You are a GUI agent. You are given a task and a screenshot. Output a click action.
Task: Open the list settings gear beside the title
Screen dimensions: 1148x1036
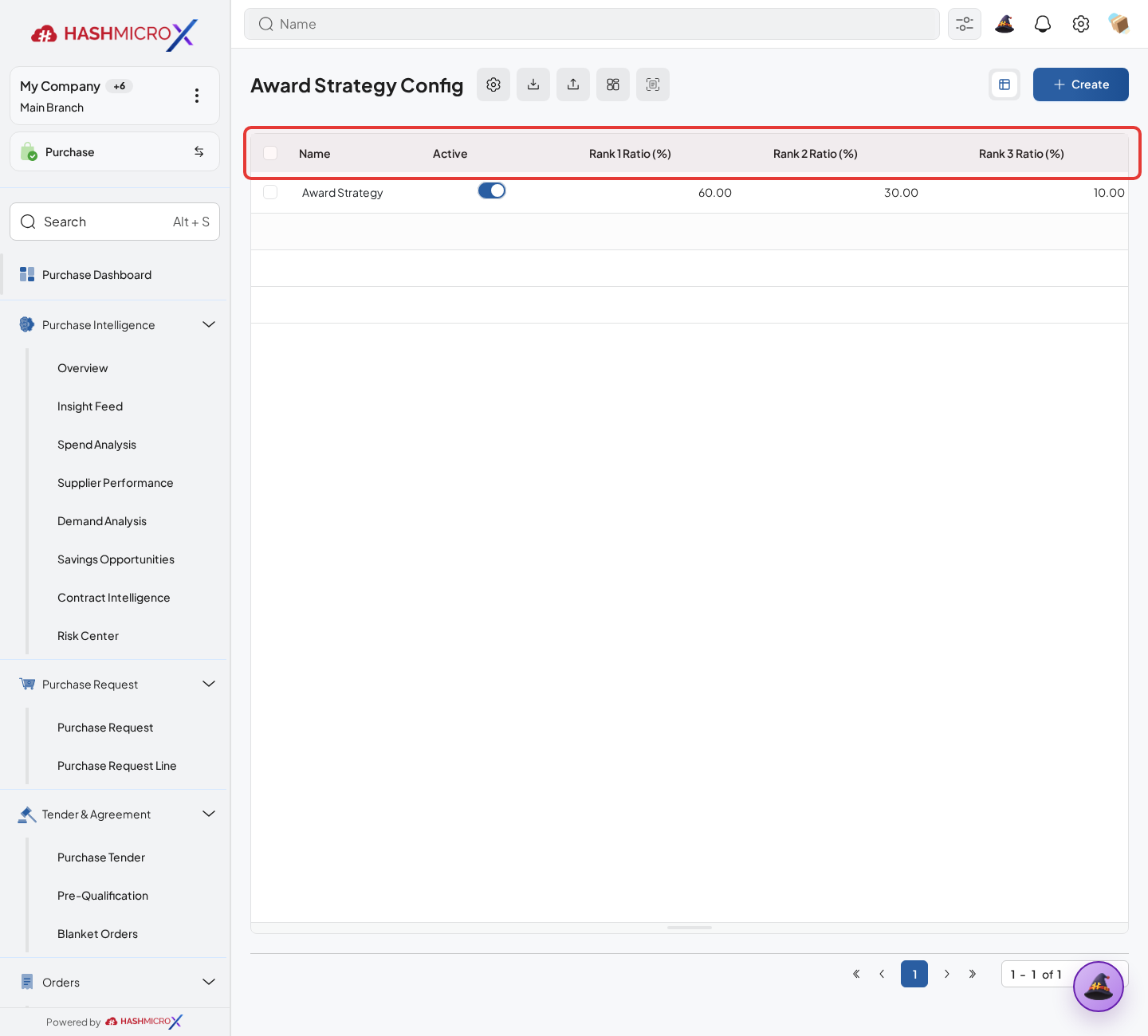493,84
